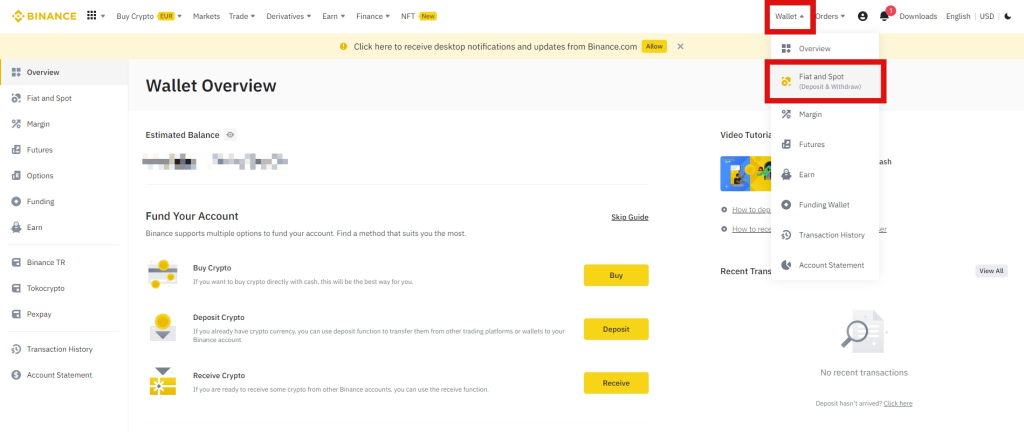This screenshot has height=432, width=1024.
Task: Open the USD currency selector
Action: (x=986, y=16)
